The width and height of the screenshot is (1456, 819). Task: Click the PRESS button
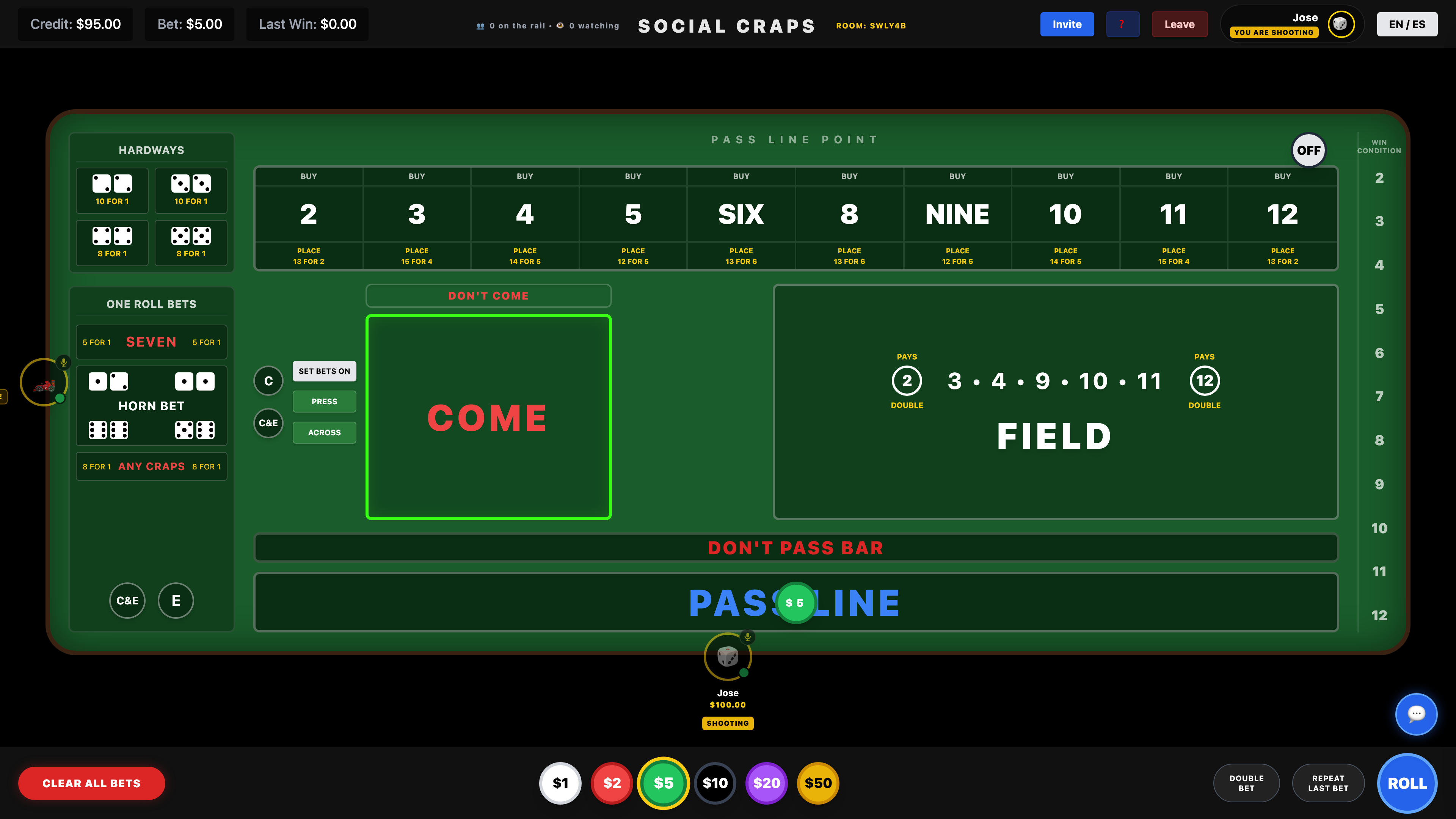(x=325, y=402)
